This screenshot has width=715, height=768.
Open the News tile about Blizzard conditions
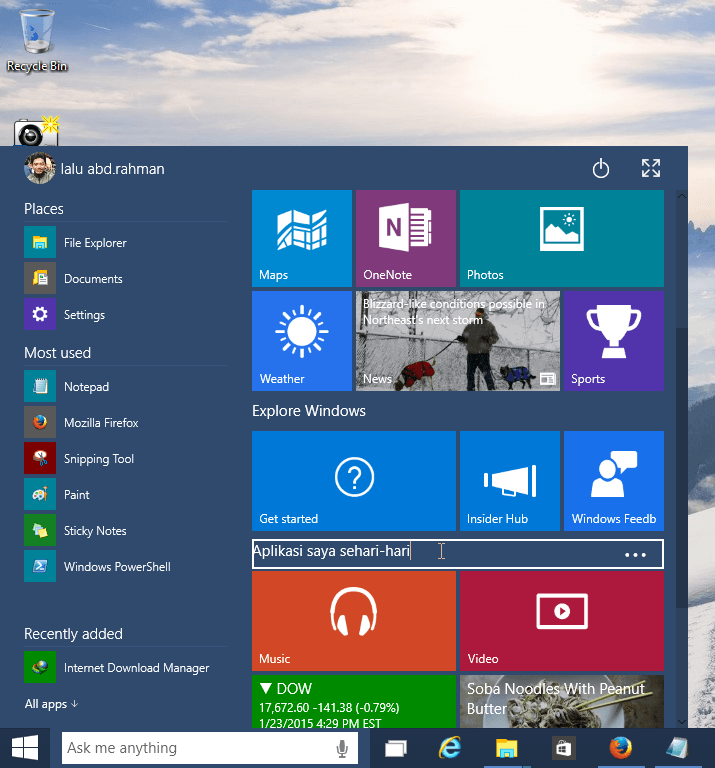click(457, 341)
